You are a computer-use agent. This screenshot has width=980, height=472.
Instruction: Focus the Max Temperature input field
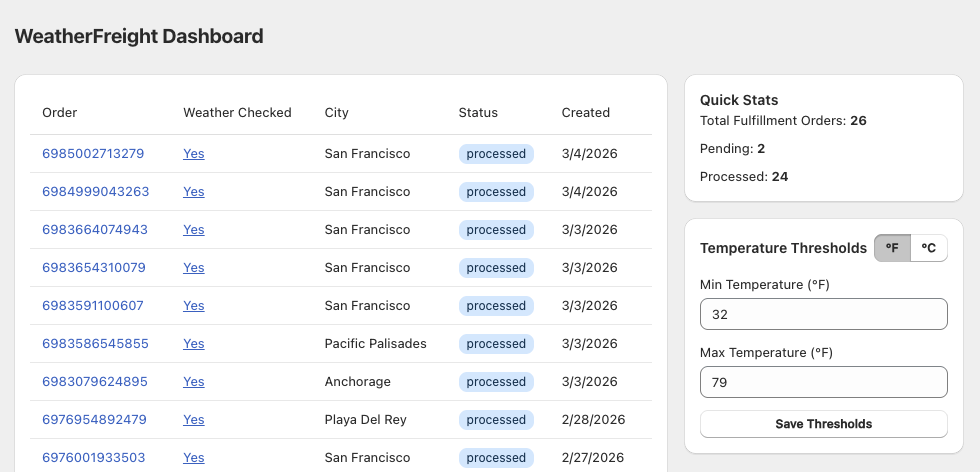click(x=824, y=382)
